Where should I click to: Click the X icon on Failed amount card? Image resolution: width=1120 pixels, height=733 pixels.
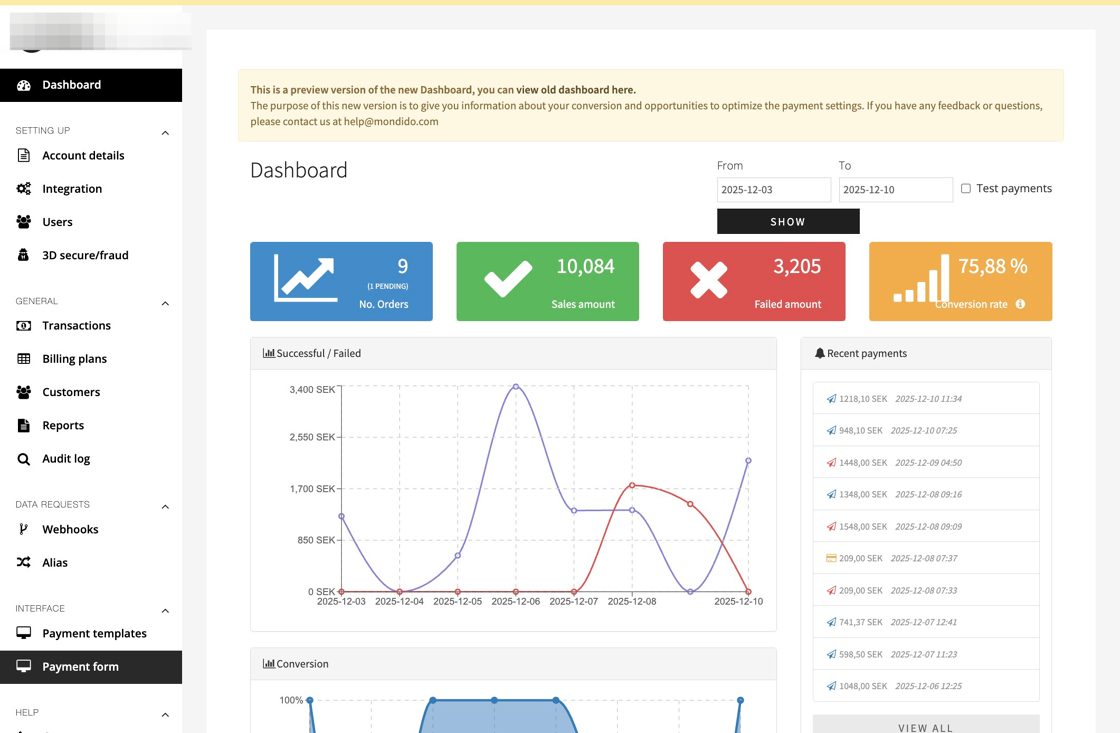click(709, 279)
